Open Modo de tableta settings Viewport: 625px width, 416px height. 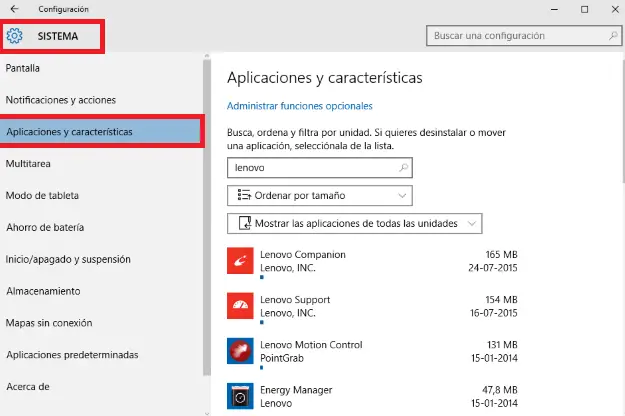coord(42,196)
